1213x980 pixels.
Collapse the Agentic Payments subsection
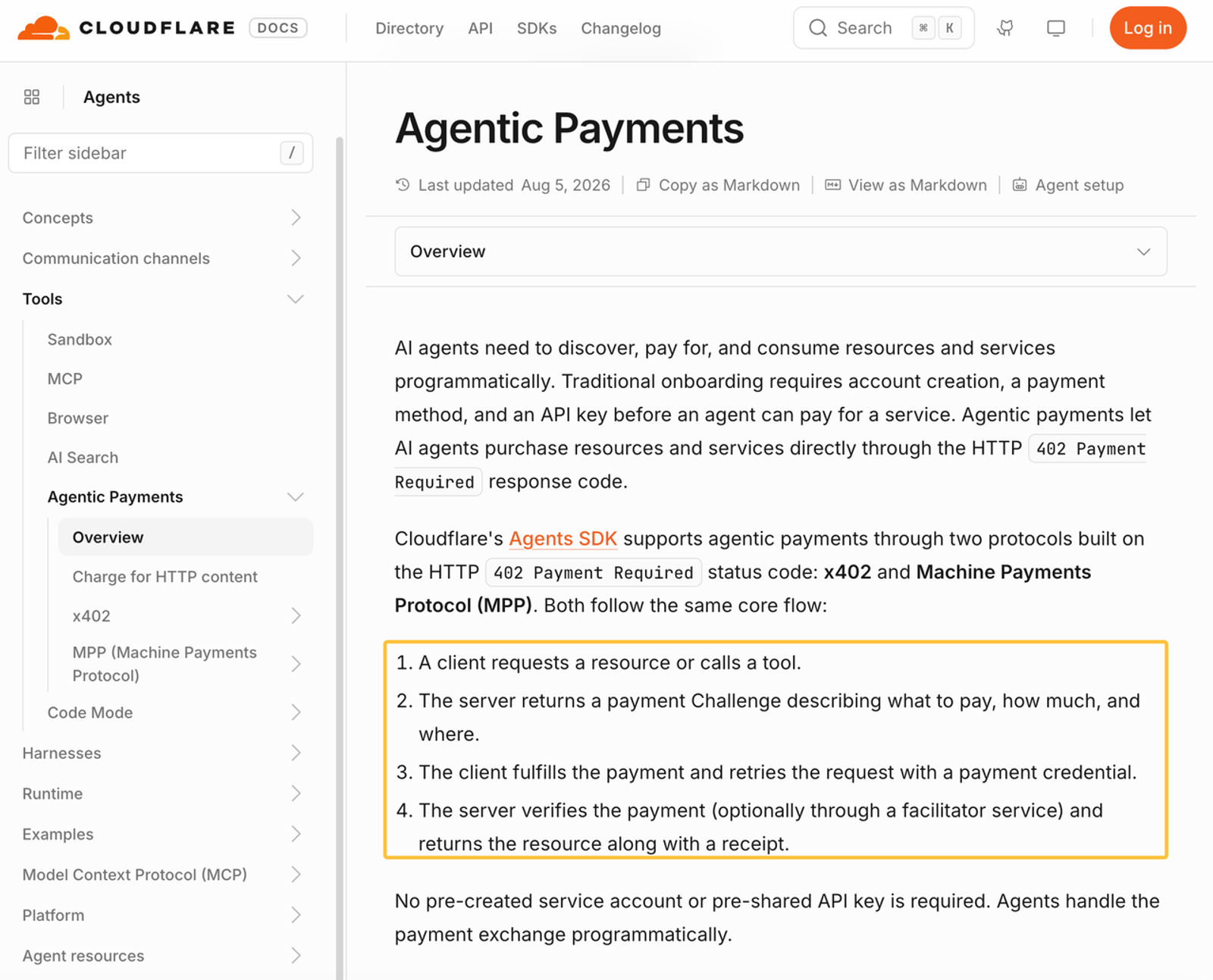pyautogui.click(x=176, y=497)
